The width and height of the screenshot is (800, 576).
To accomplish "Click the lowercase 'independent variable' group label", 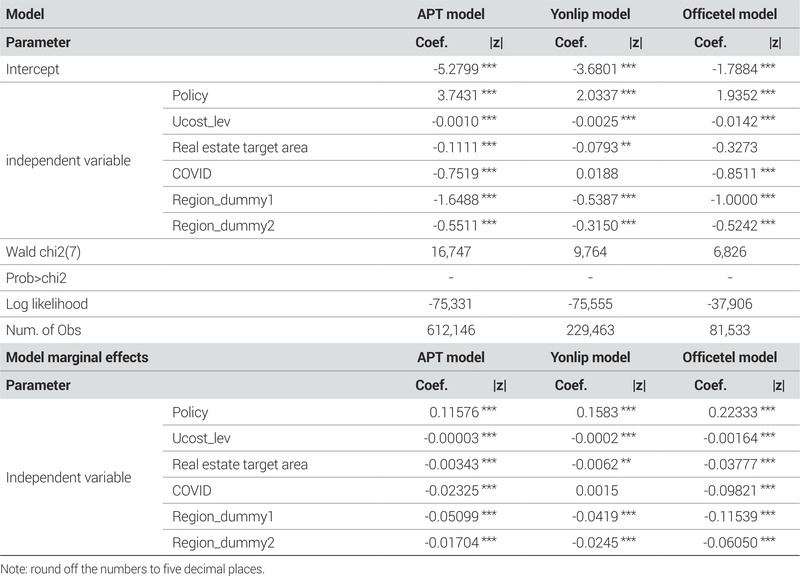I will point(68,160).
